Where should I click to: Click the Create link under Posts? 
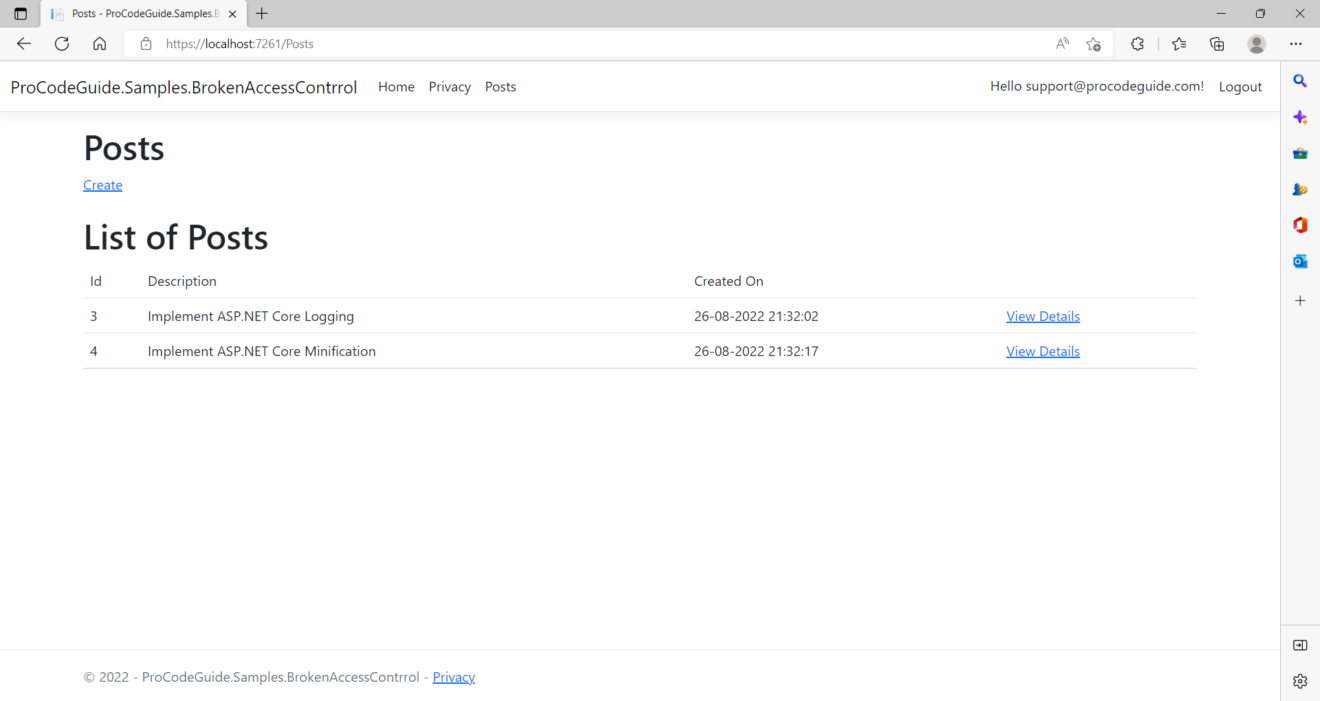[x=102, y=184]
